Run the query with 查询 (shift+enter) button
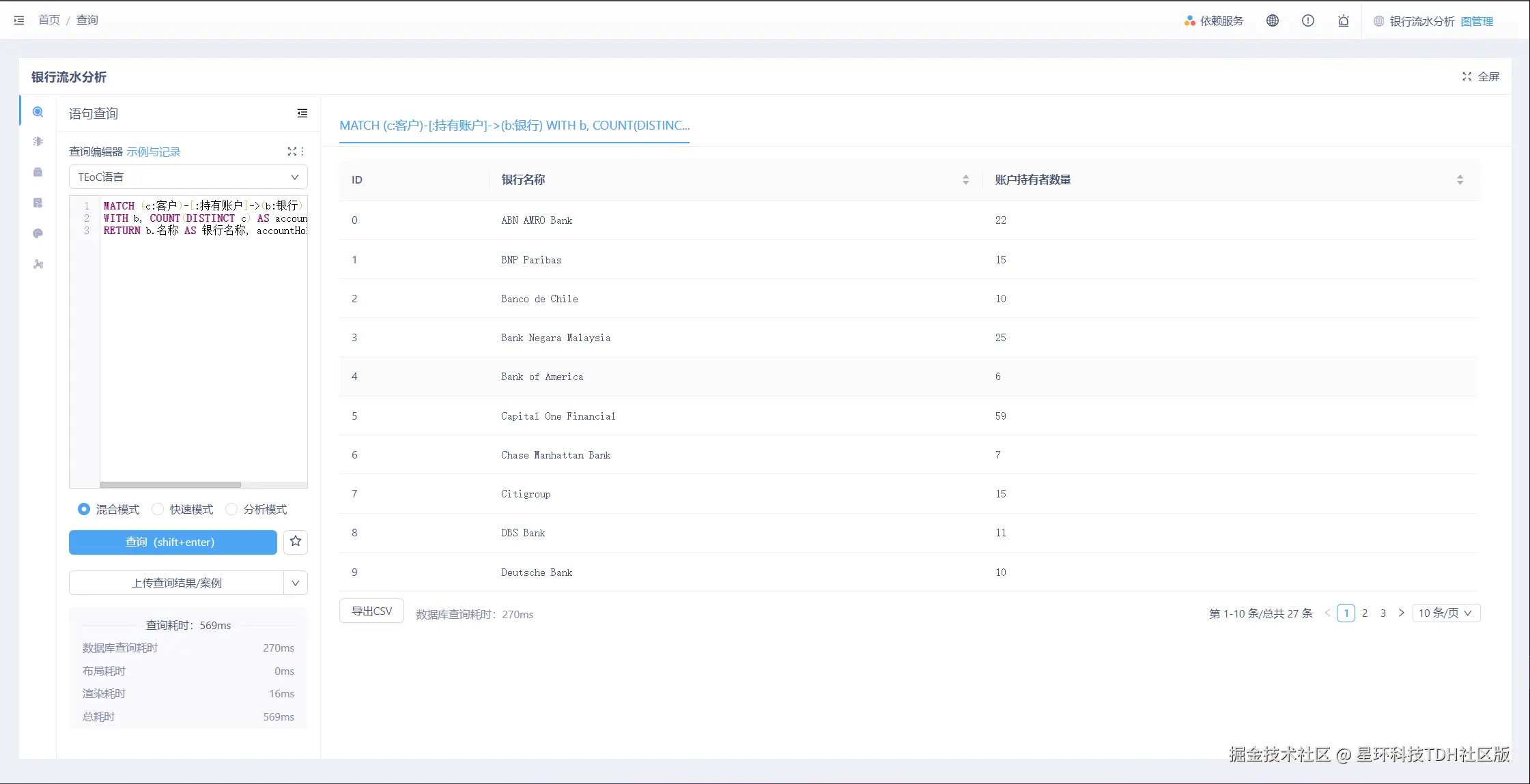Image resolution: width=1530 pixels, height=784 pixels. click(173, 542)
